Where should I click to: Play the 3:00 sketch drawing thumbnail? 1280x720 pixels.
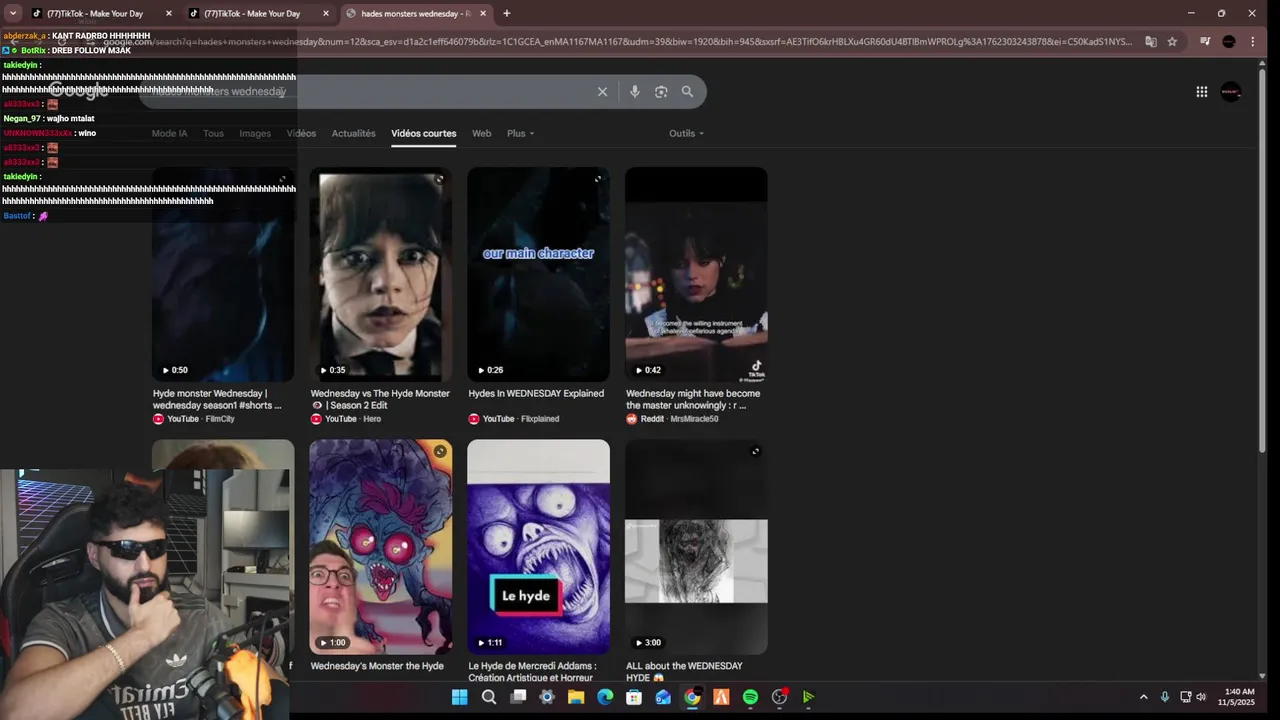click(696, 547)
